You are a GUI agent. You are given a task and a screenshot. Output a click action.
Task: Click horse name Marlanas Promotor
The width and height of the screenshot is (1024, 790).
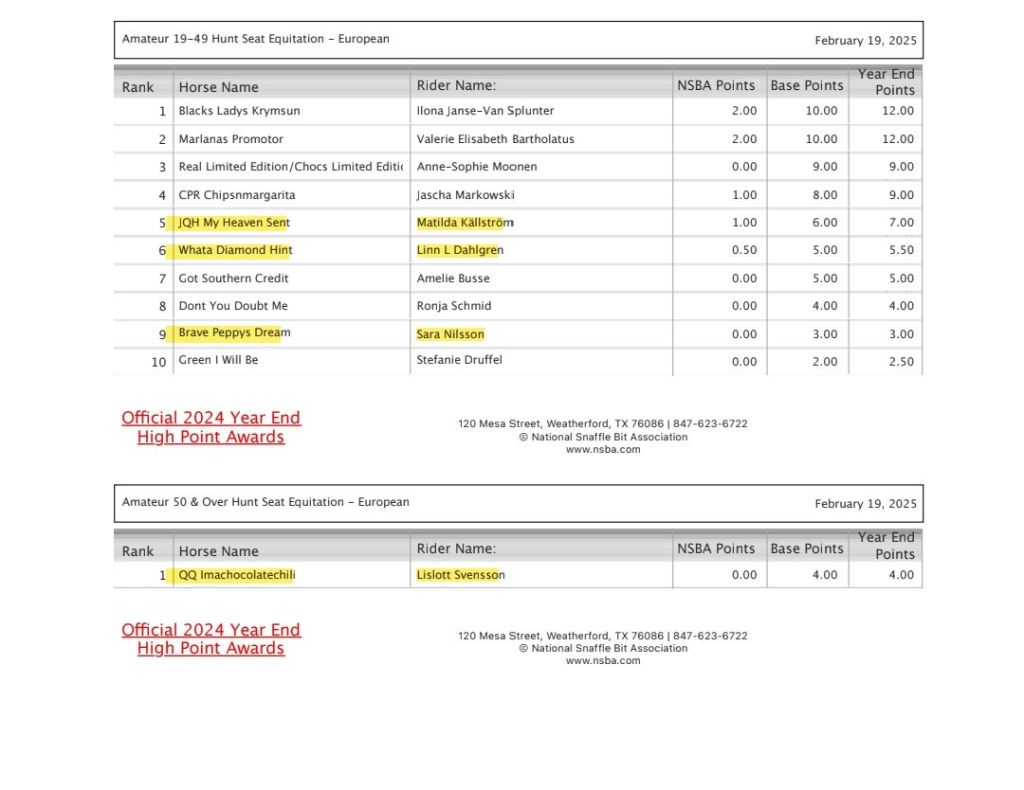pos(231,139)
